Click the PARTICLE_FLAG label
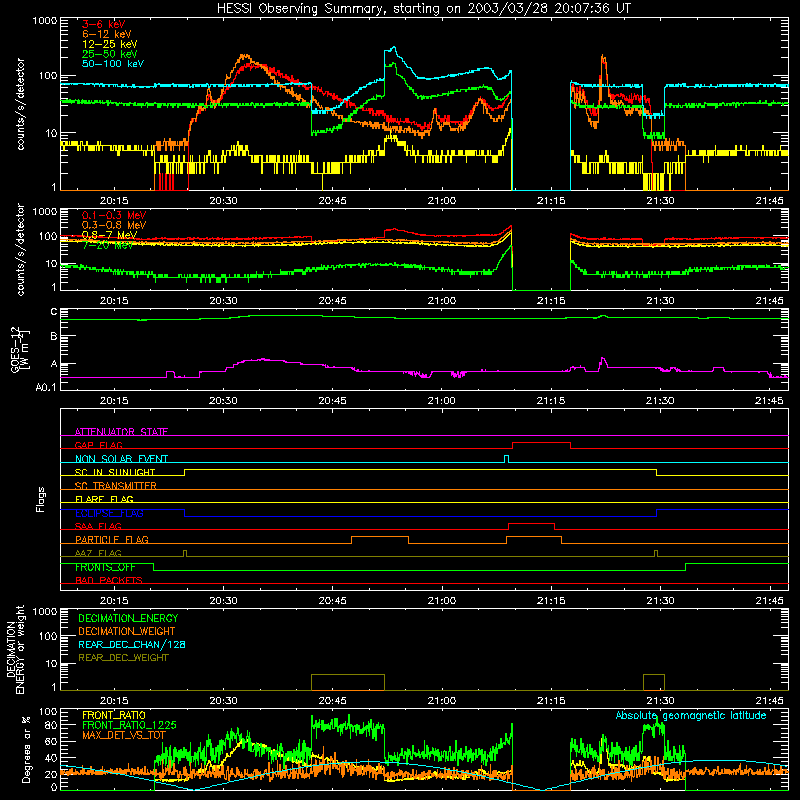Image resolution: width=800 pixels, height=800 pixels. (111, 539)
